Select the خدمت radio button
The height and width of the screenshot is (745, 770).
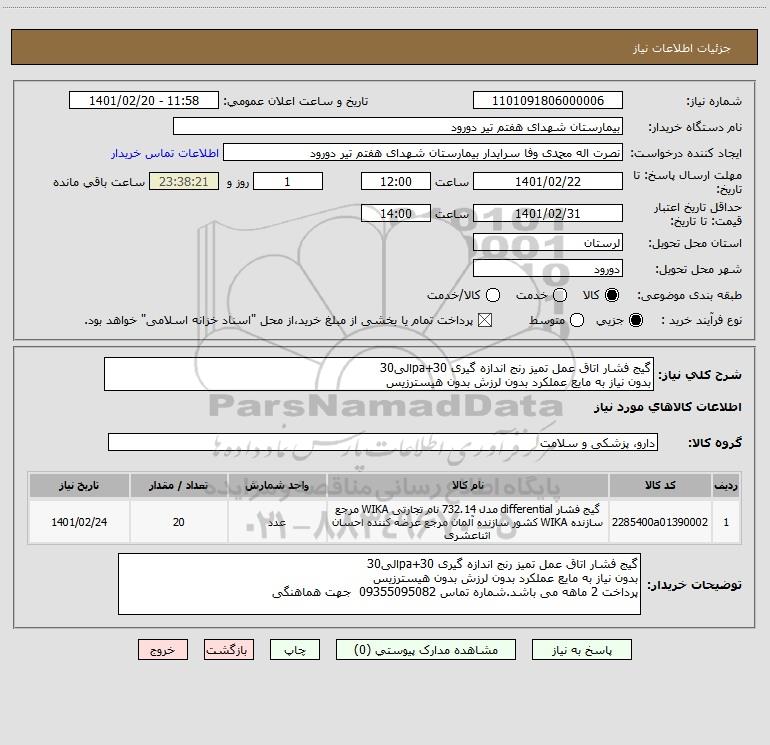tap(560, 295)
